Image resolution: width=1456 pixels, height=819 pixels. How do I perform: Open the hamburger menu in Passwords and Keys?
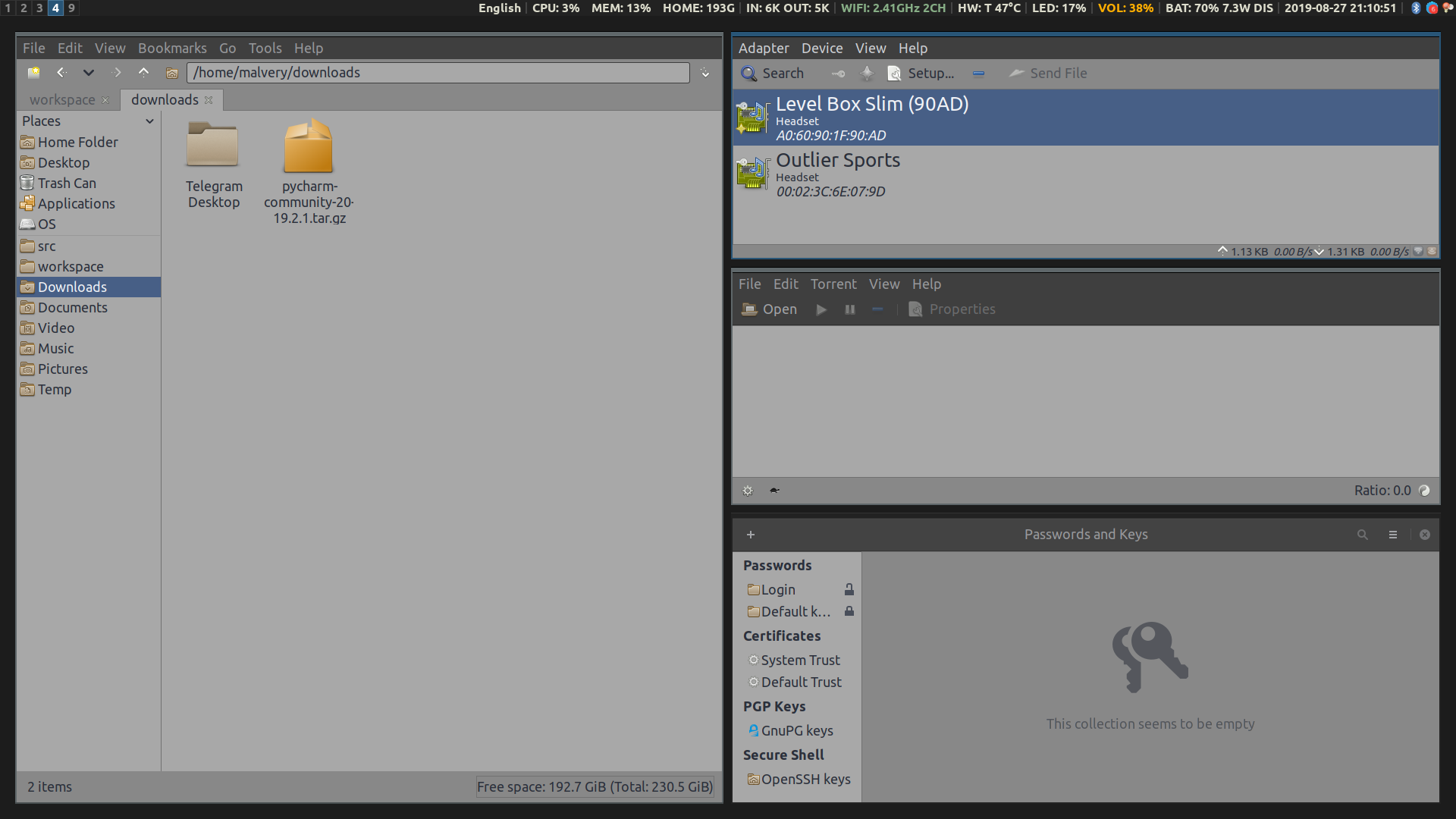[x=1393, y=535]
